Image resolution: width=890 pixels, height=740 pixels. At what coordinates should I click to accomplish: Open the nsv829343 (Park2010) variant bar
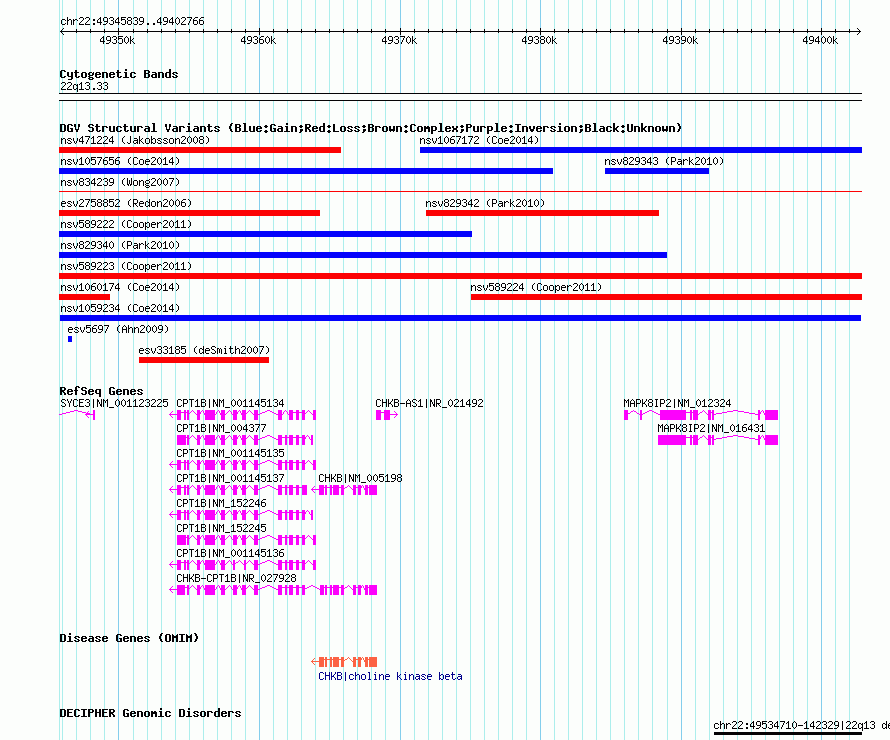coord(657,171)
